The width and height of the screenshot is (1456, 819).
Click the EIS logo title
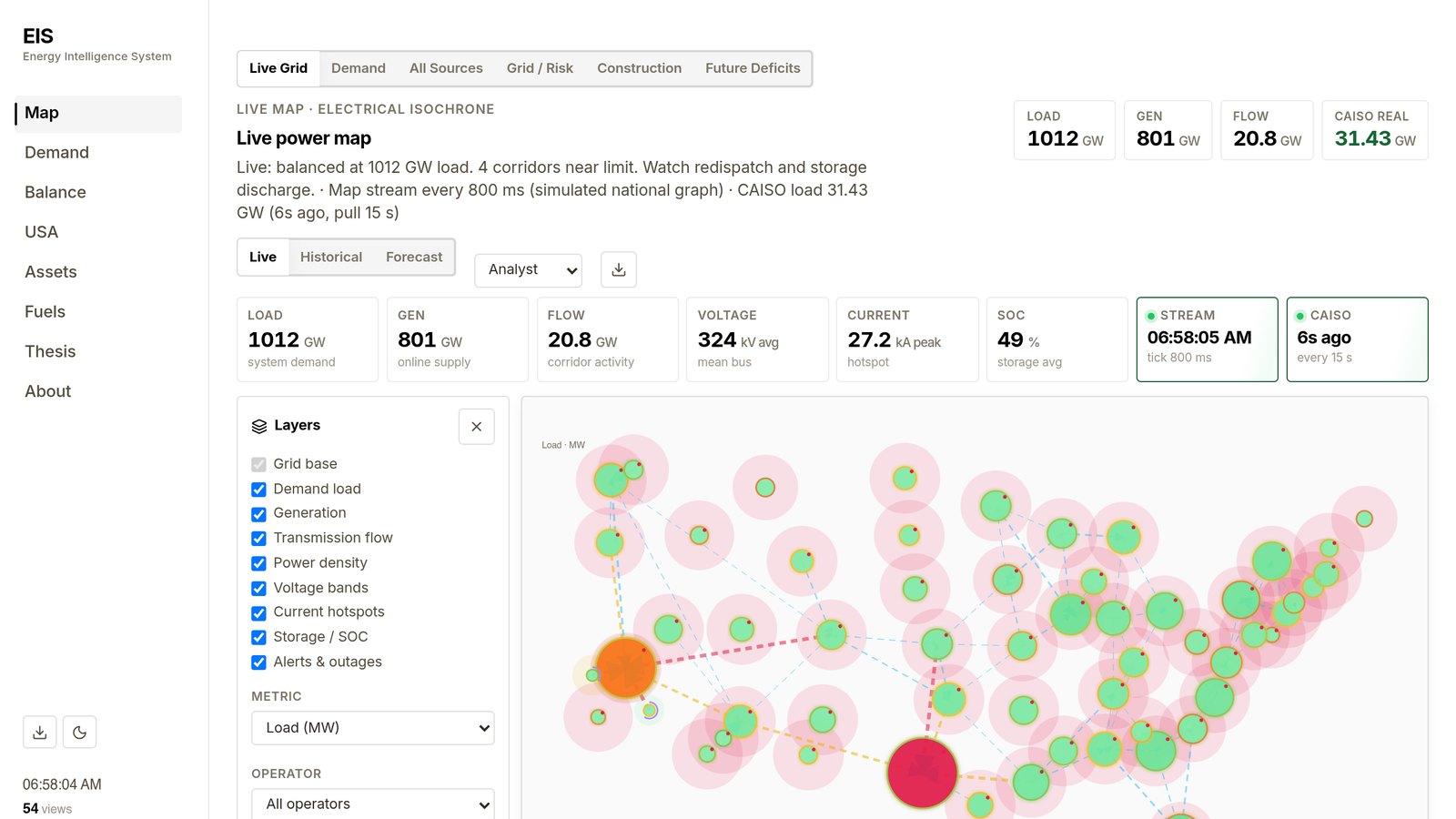tap(38, 36)
